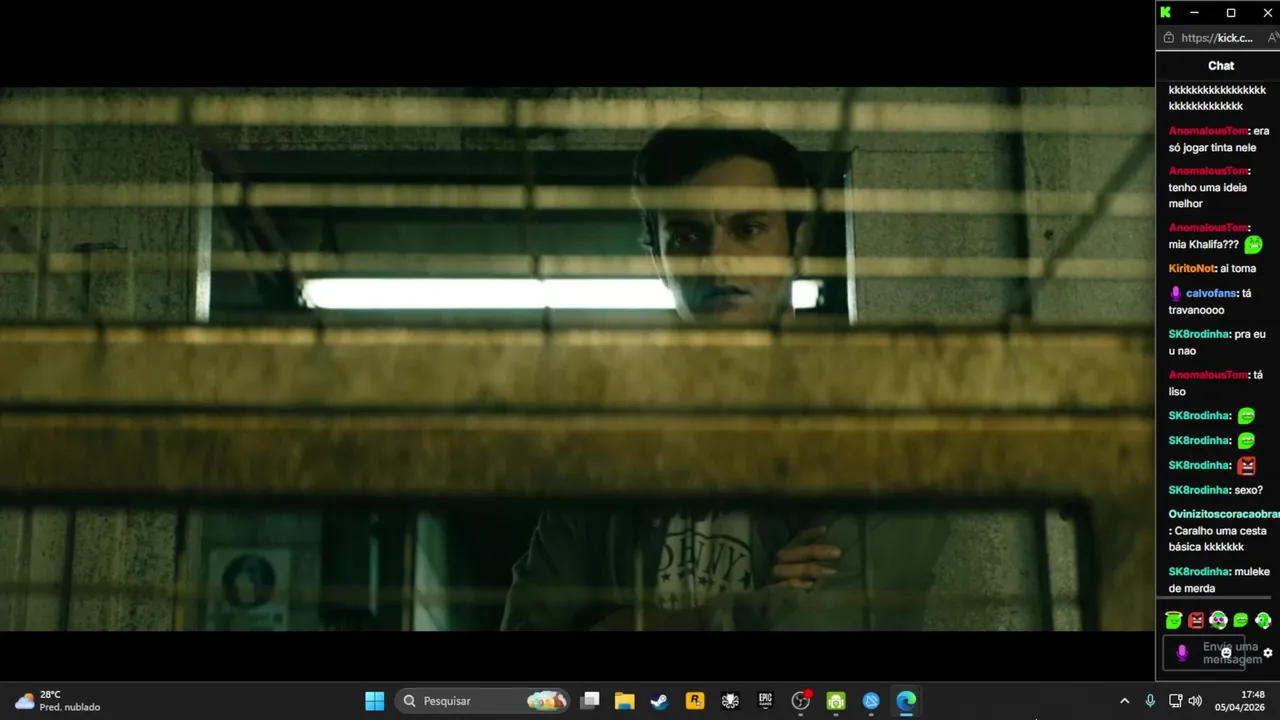Viewport: 1280px width, 720px height.
Task: Click the message 'ai toma'
Action: [x=1238, y=268]
